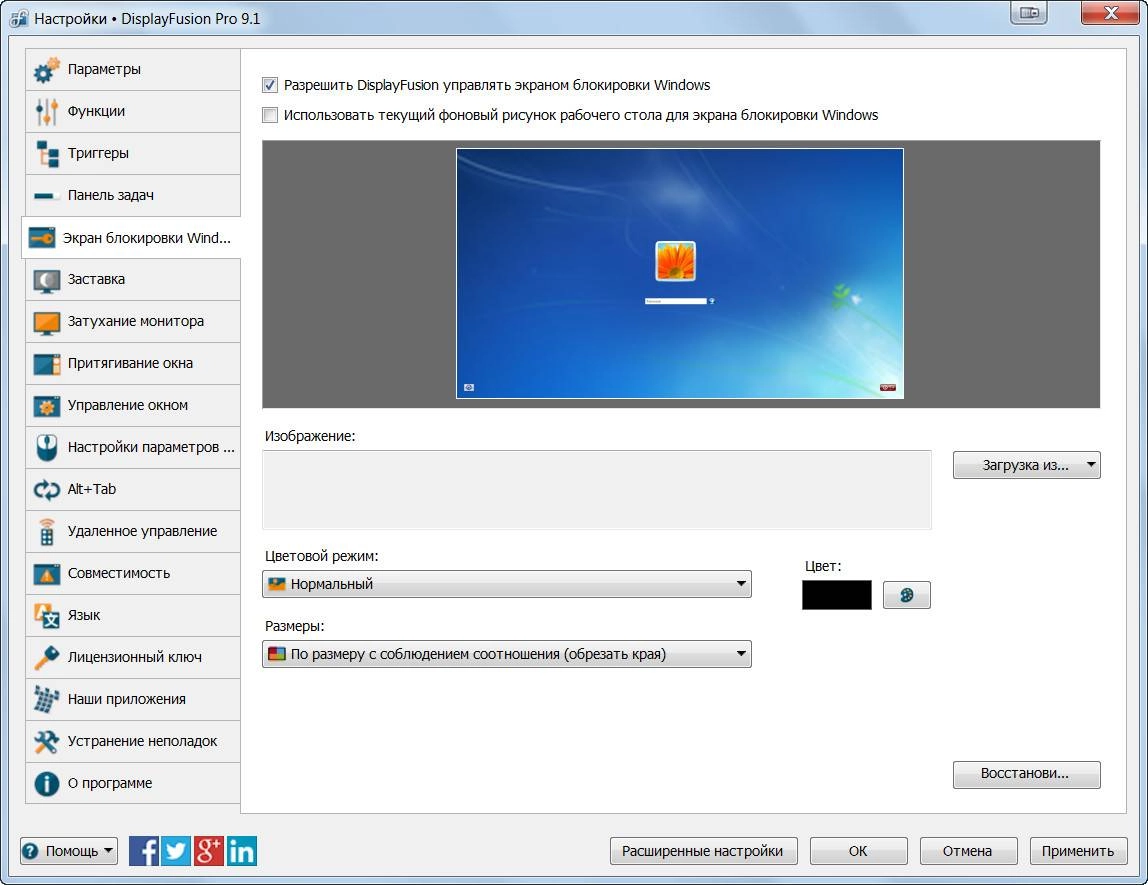Open the Устранение неполадок section
This screenshot has width=1148, height=885.
pyautogui.click(x=133, y=742)
